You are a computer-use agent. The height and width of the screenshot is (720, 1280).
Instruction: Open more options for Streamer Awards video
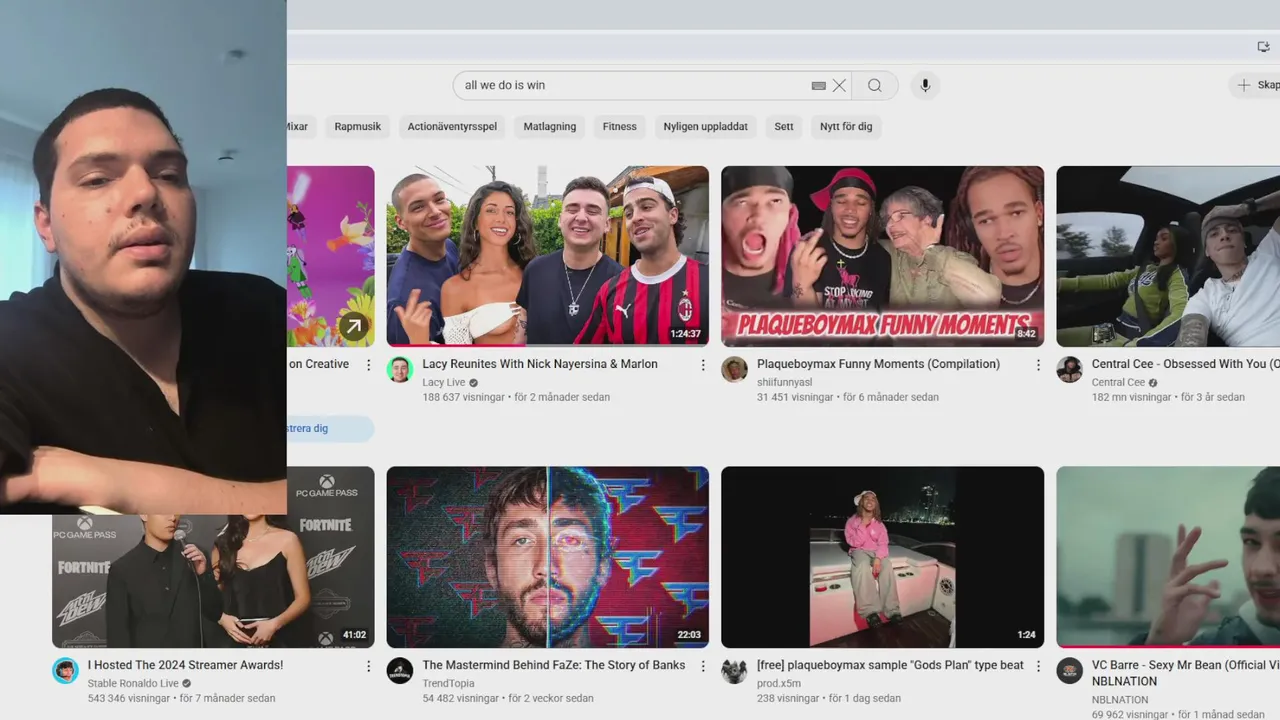point(368,666)
